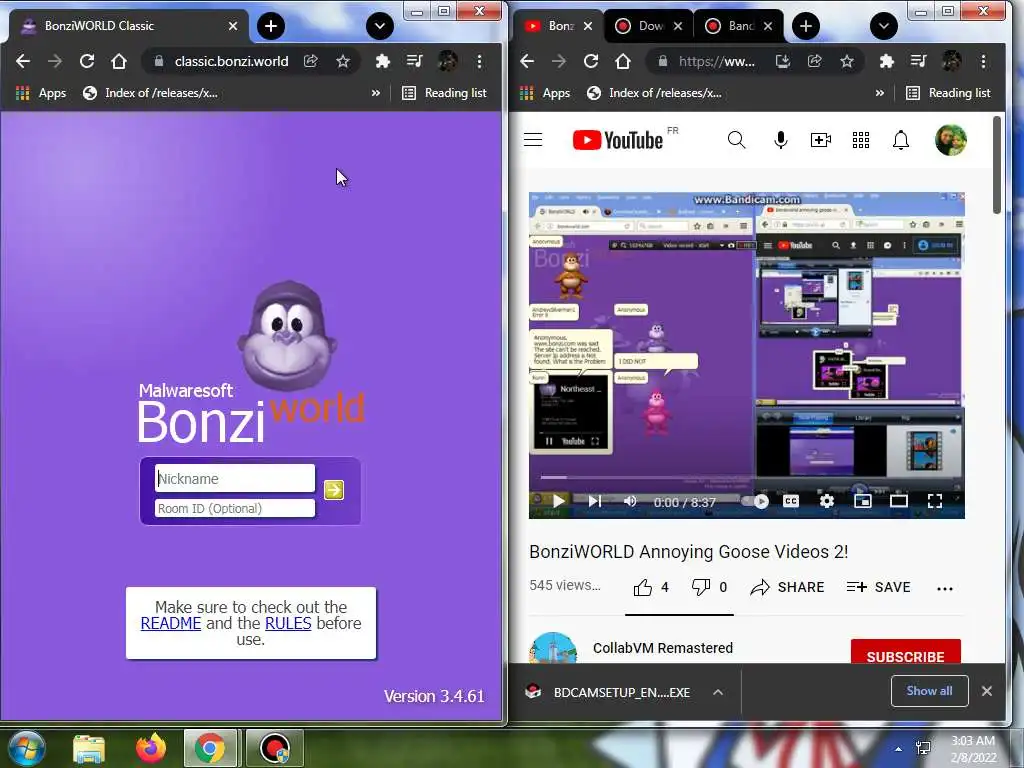
Task: Expand more bookmarks chevron in left window
Action: coord(376,93)
